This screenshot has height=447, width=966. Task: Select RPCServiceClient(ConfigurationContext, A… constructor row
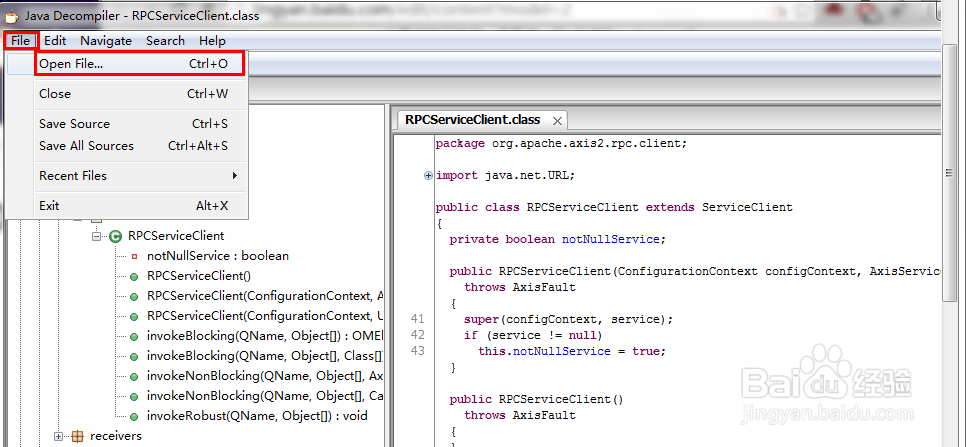click(265, 297)
